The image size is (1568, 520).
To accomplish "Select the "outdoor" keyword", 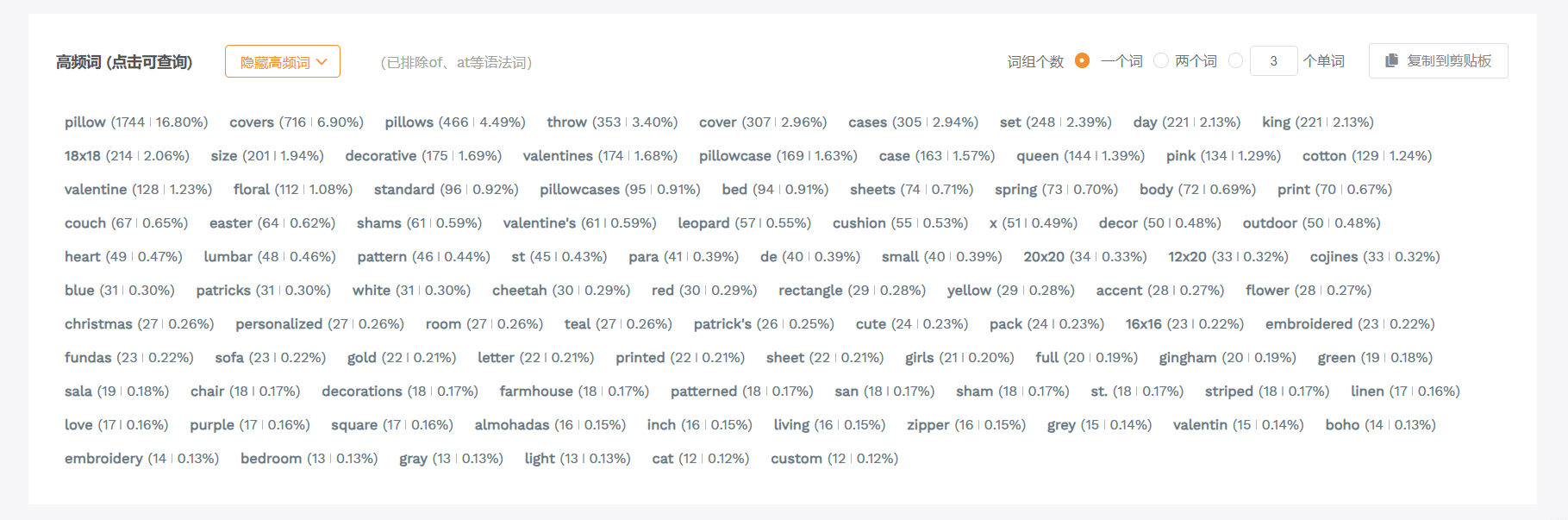I will click(x=1270, y=223).
